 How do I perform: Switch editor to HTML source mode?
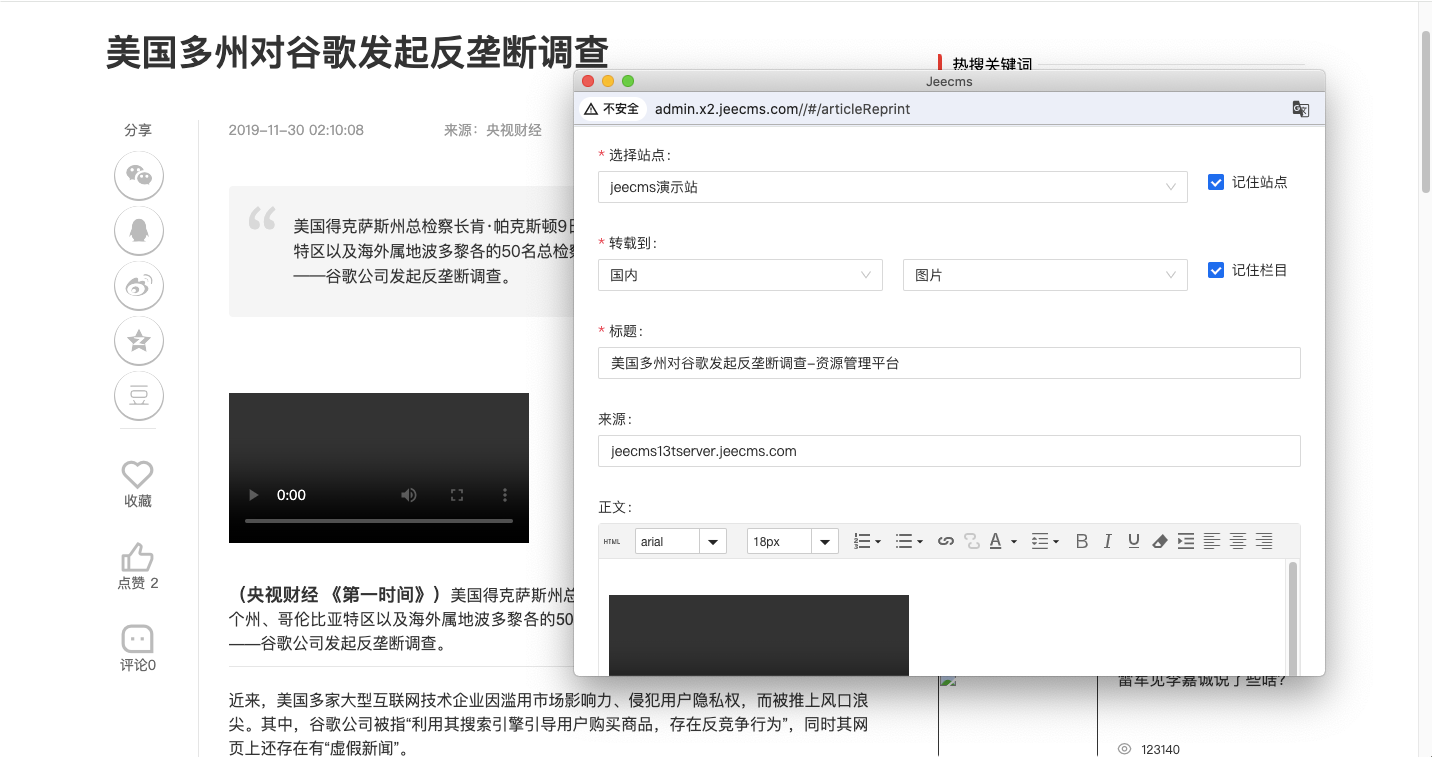click(612, 541)
